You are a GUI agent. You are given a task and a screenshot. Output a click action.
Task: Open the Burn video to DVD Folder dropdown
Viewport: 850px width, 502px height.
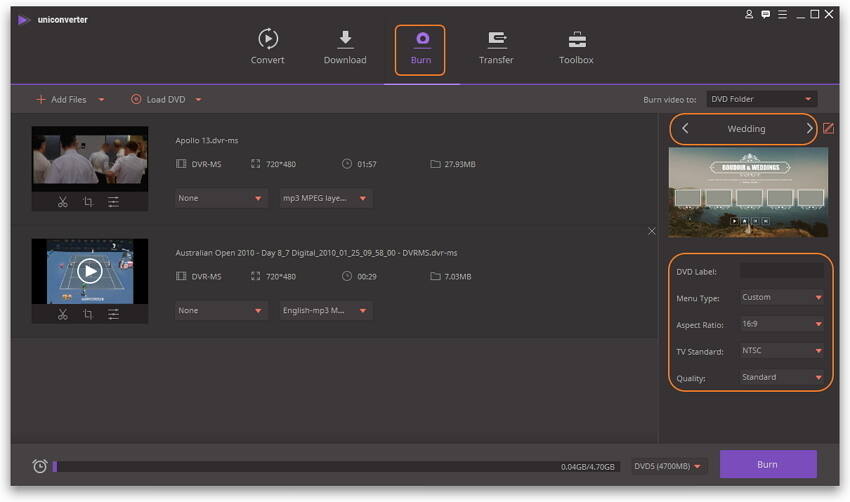pyautogui.click(x=761, y=99)
